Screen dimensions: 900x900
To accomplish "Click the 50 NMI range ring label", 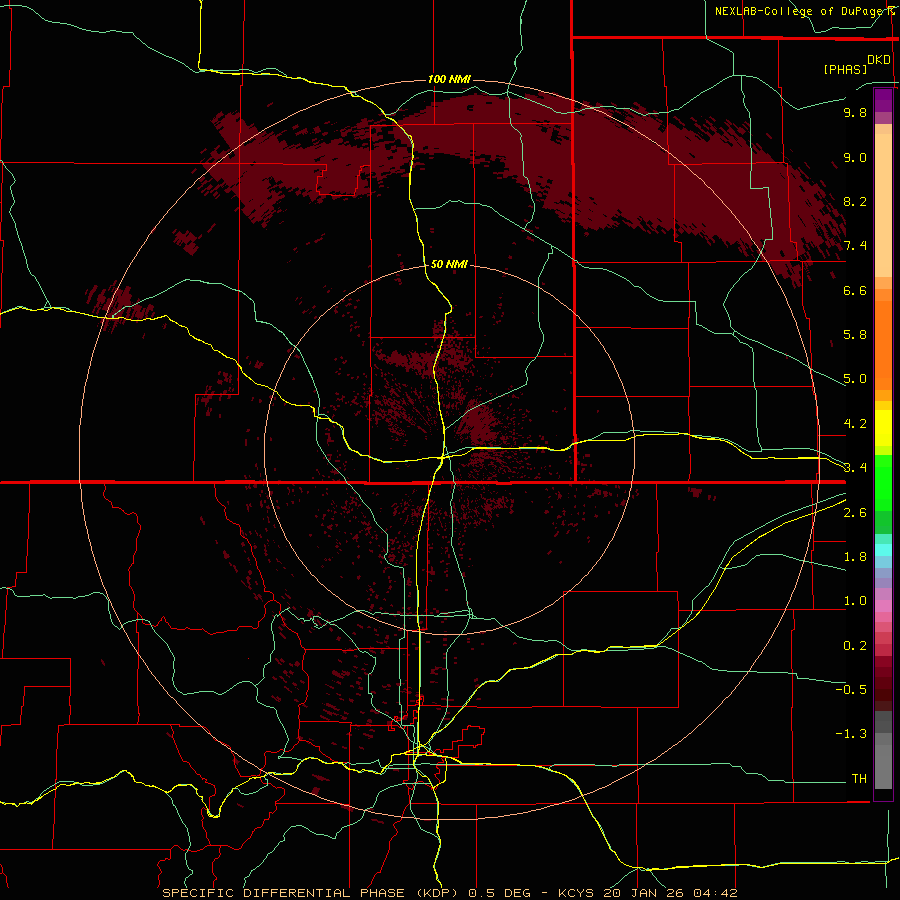I will tap(449, 264).
